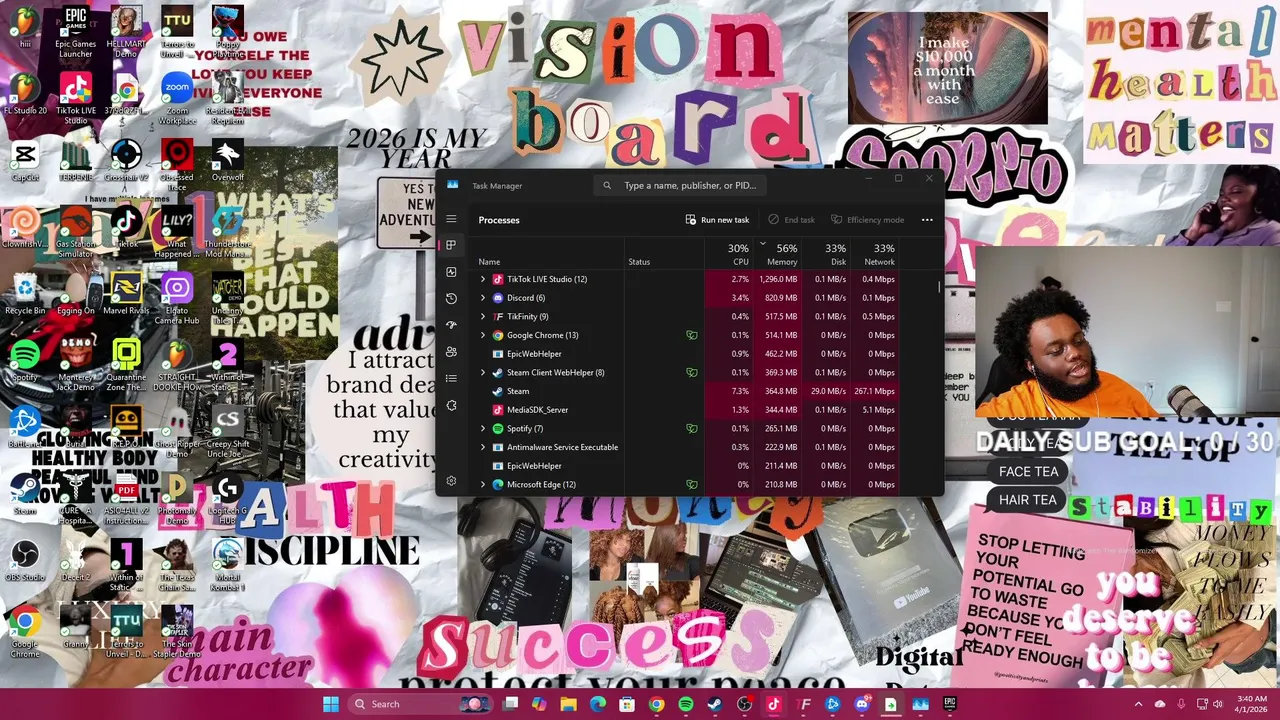The image size is (1280, 720).
Task: Open Epic Games Launcher desktop shortcut
Action: pos(75,29)
